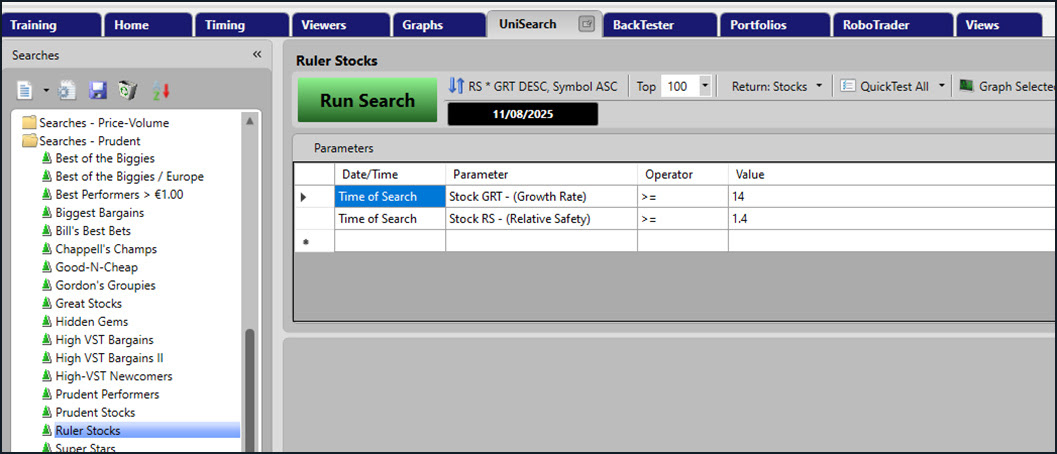Delete the search using the recycle bin icon
Image resolution: width=1057 pixels, height=454 pixels.
128,91
